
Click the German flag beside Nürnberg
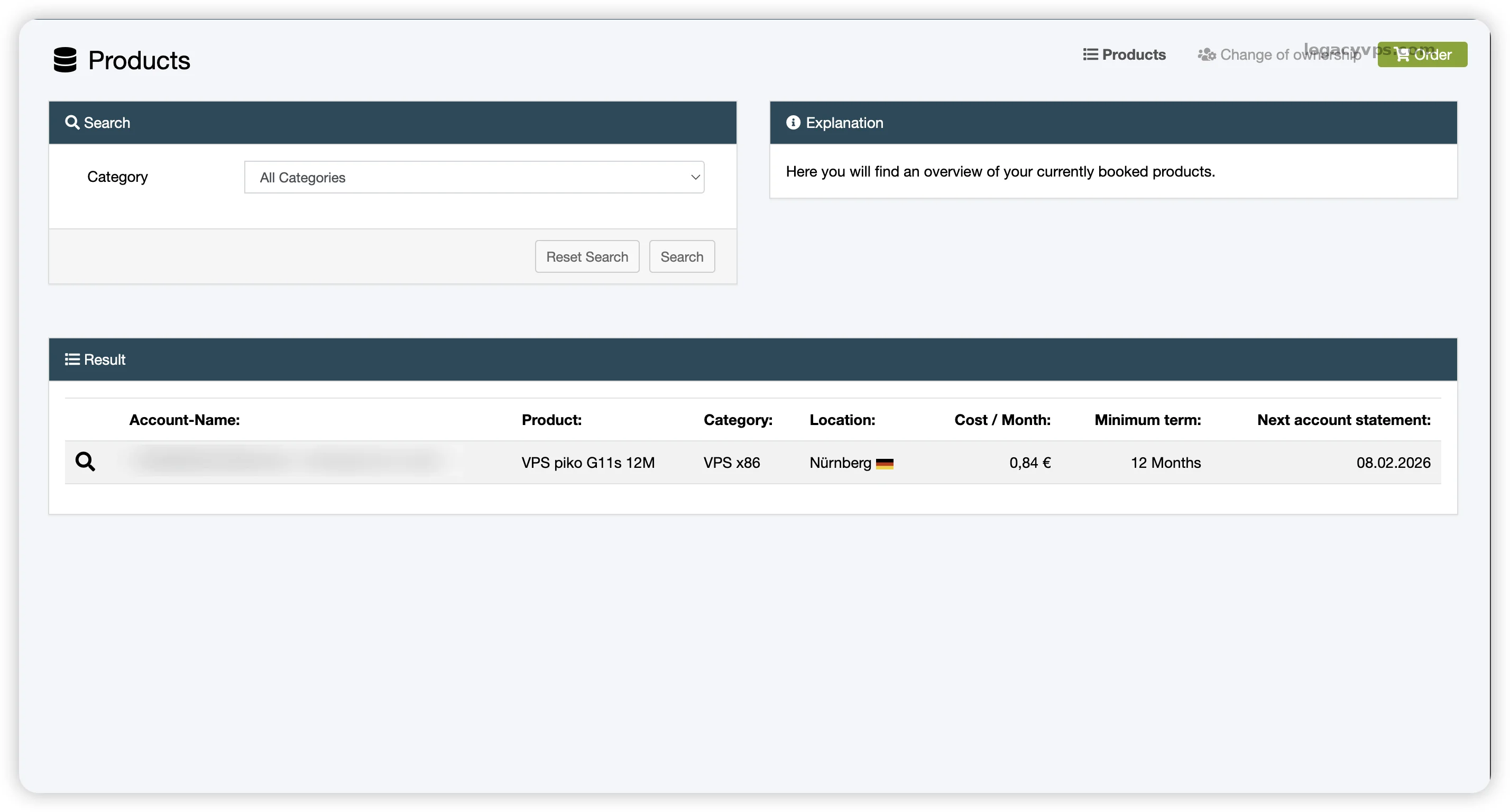pyautogui.click(x=884, y=464)
